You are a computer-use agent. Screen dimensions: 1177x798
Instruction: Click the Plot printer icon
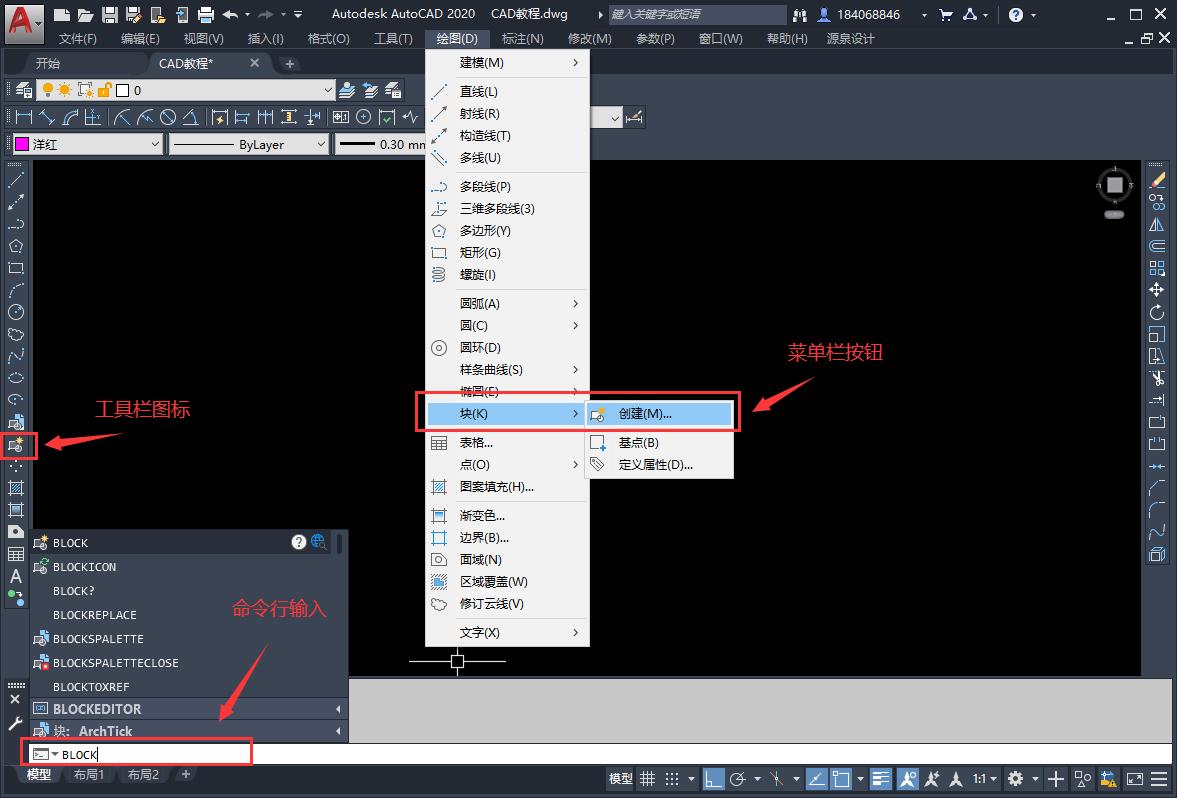[x=206, y=14]
